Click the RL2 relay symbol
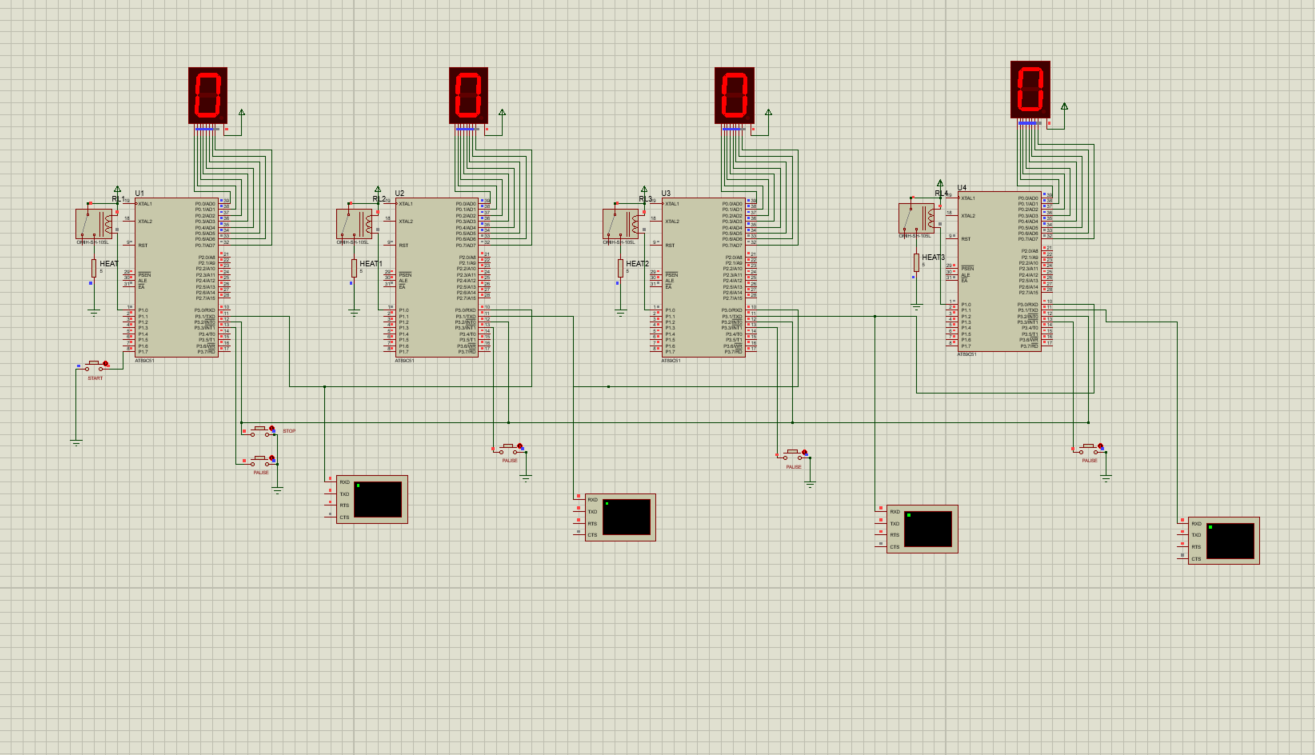 click(355, 223)
